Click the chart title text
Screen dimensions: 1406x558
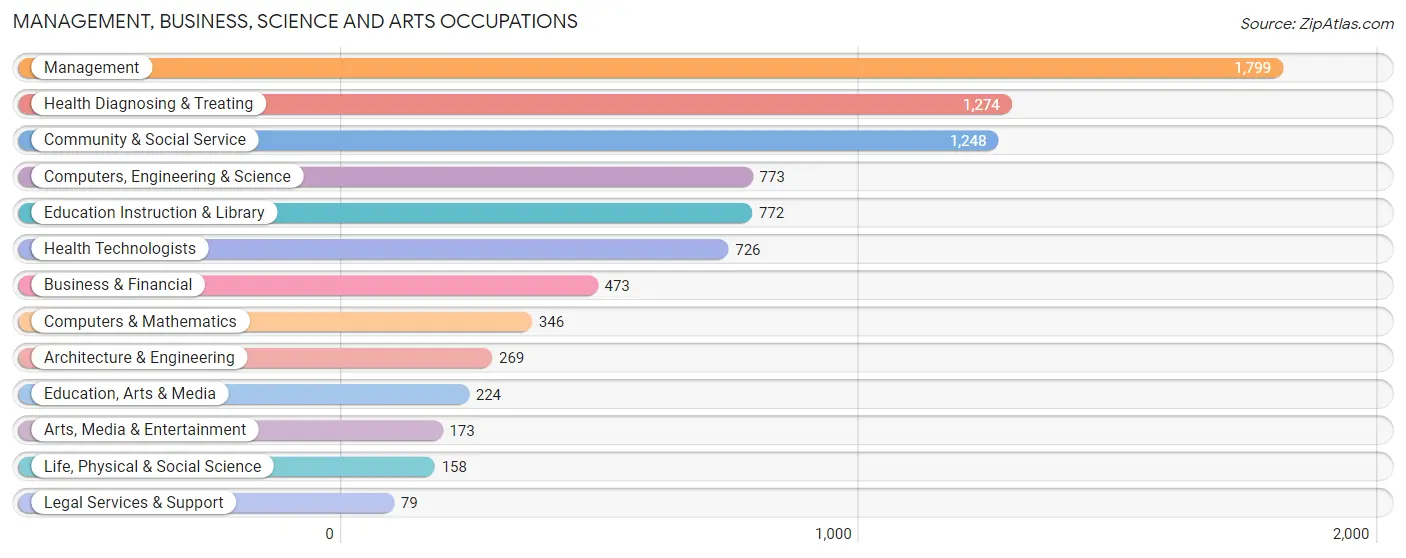295,21
